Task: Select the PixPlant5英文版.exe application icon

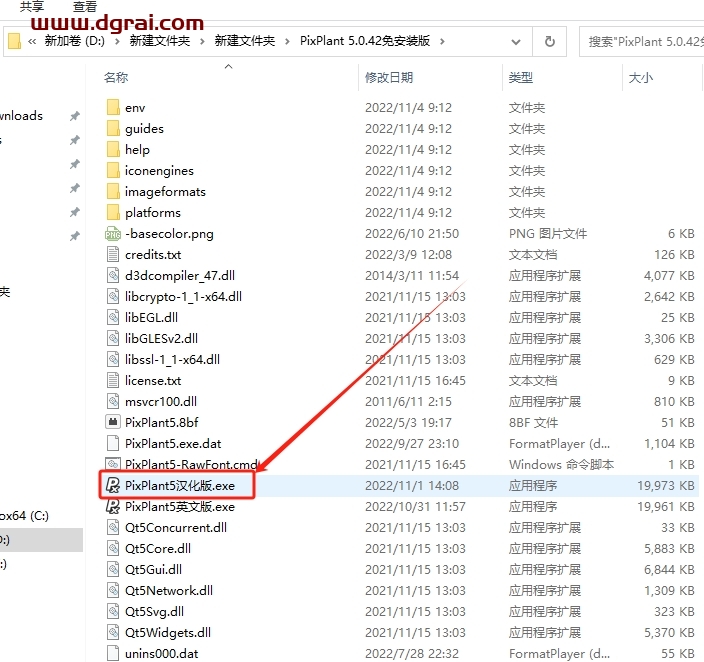Action: pyautogui.click(x=113, y=507)
